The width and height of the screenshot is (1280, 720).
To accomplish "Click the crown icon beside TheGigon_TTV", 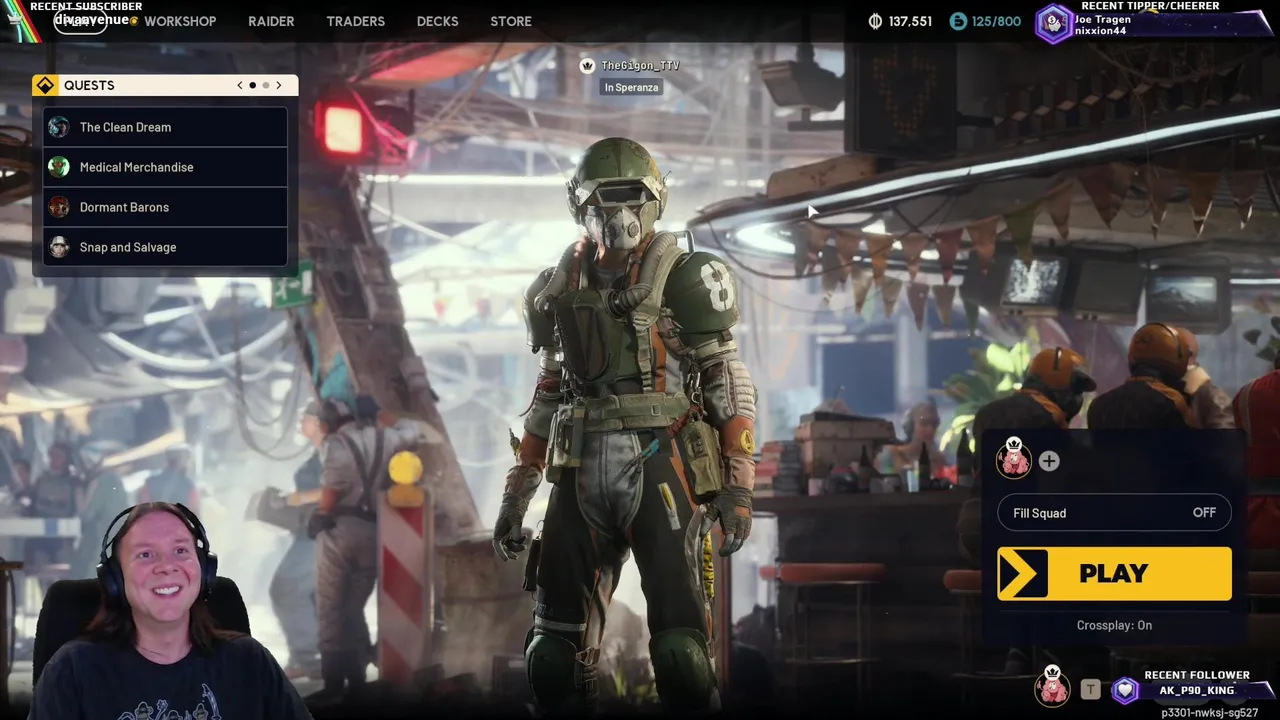I will (x=587, y=65).
